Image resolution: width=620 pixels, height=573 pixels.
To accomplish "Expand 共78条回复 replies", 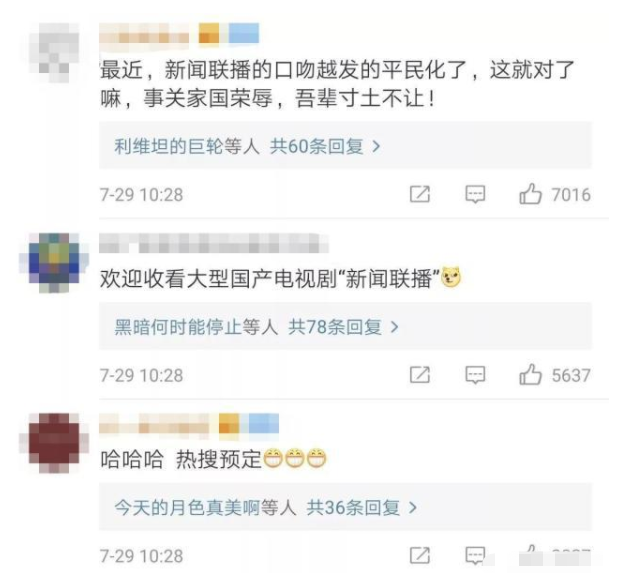I will [x=343, y=327].
